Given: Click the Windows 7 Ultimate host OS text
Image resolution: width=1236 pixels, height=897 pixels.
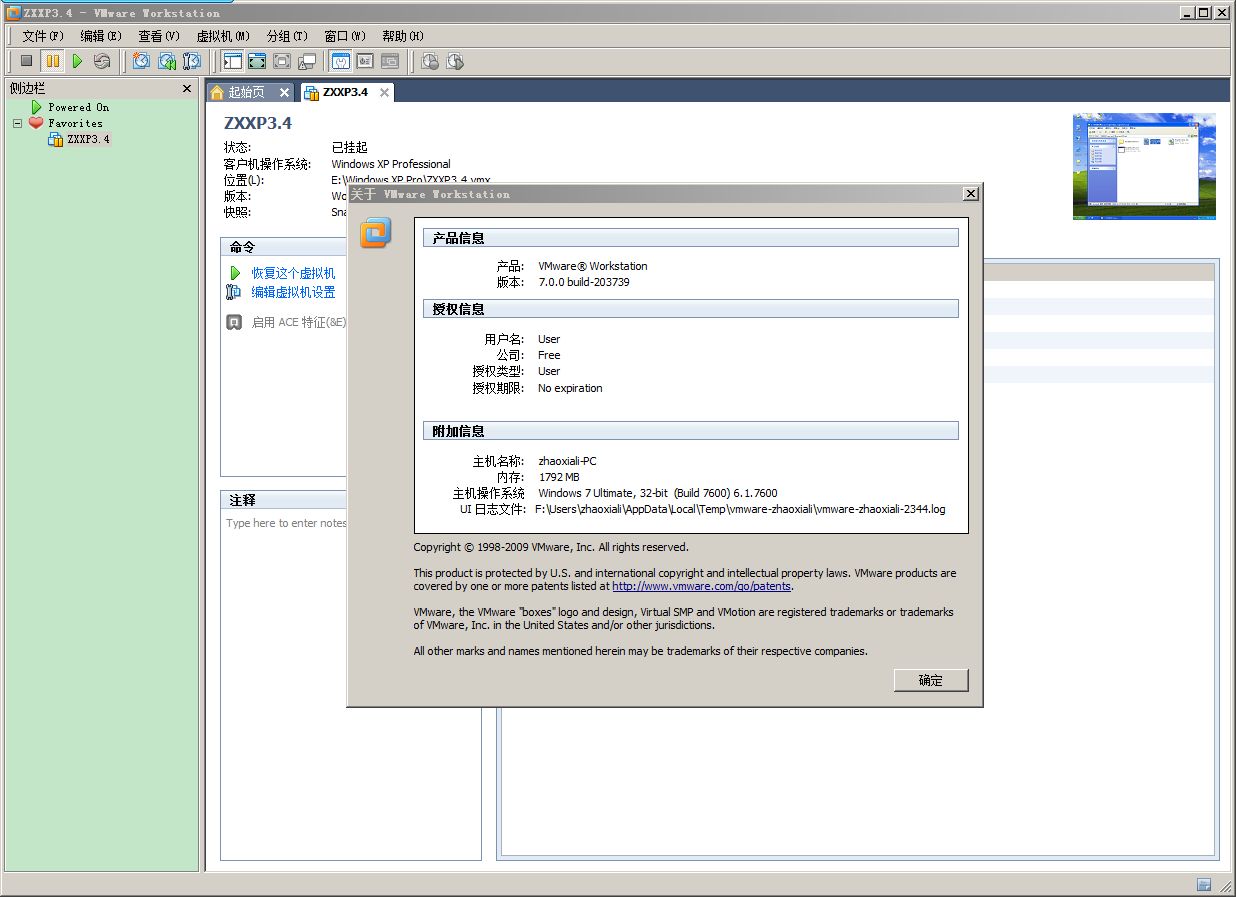Looking at the screenshot, I should (658, 493).
